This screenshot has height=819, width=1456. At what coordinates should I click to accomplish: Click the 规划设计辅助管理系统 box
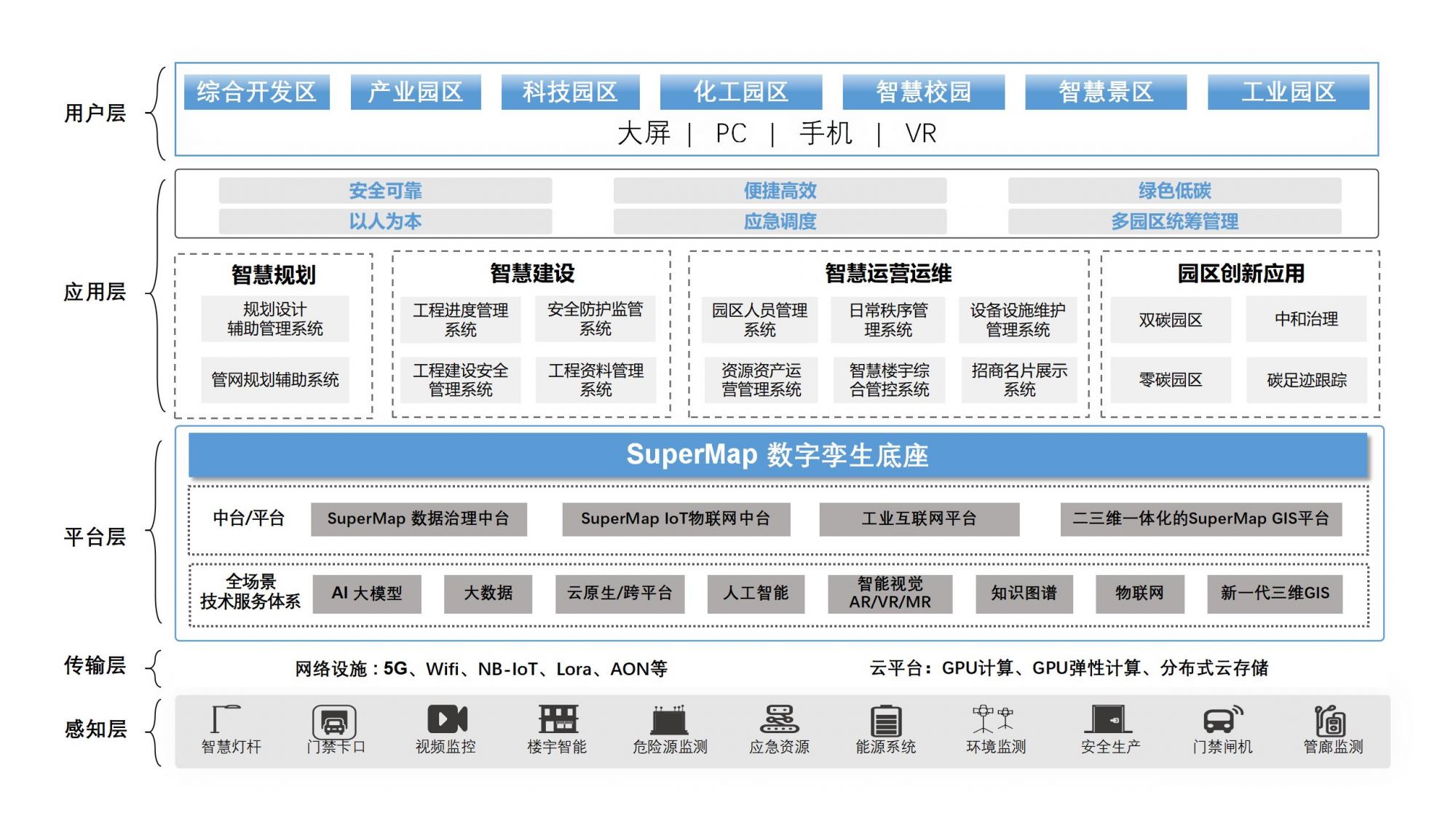(x=275, y=319)
